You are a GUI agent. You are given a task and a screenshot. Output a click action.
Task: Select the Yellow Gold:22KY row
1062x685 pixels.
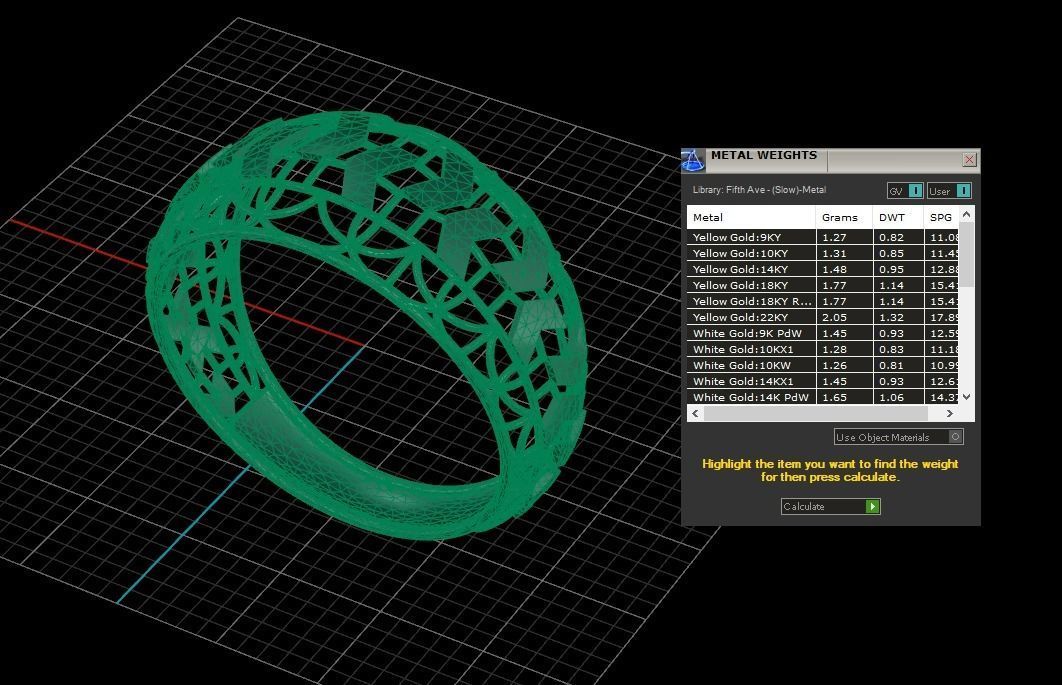(823, 317)
